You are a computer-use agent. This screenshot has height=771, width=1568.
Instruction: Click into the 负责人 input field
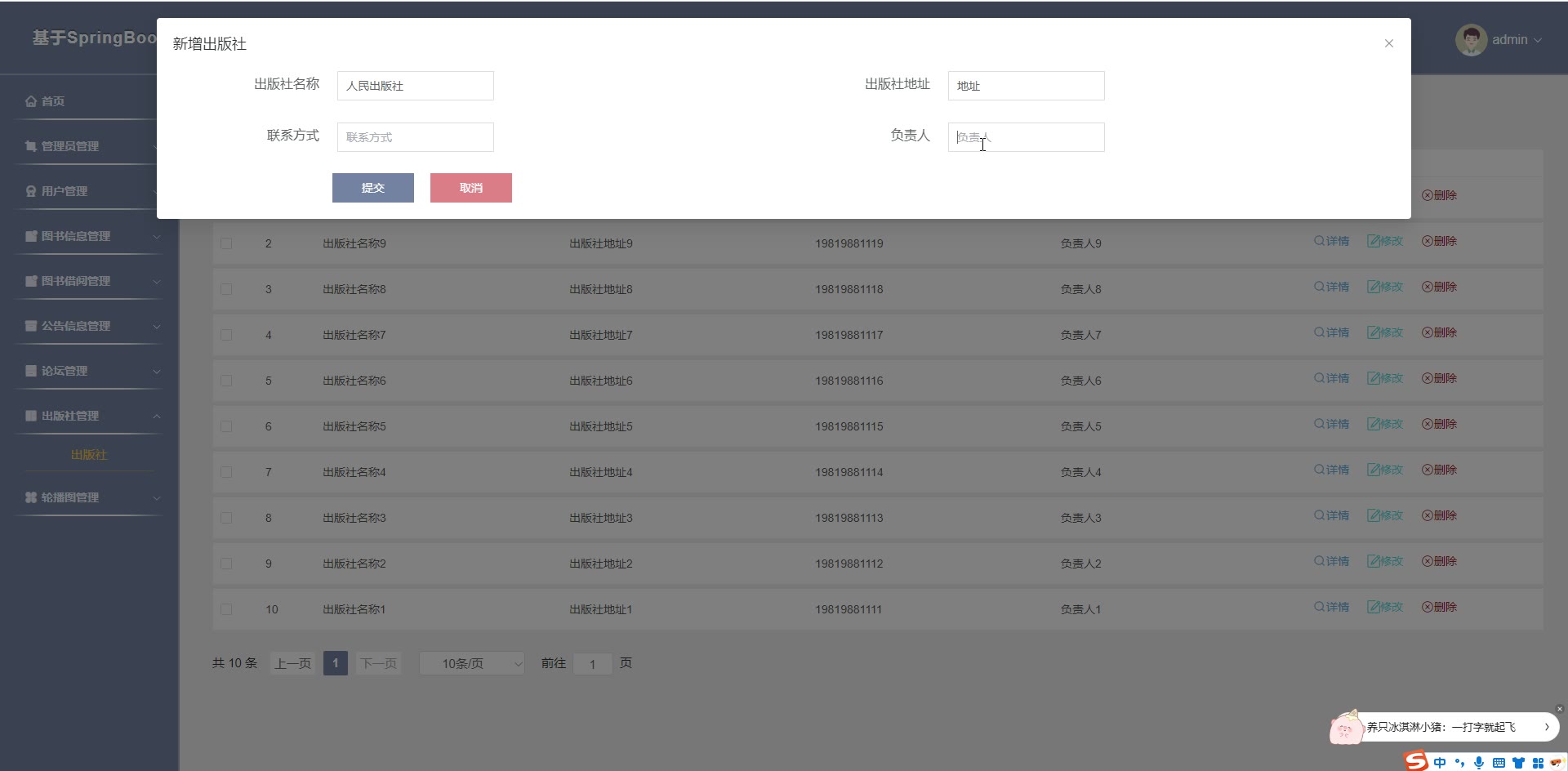(1027, 137)
